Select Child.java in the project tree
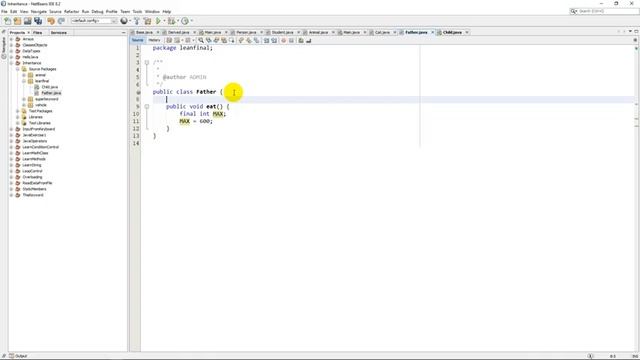Image resolution: width=640 pixels, height=360 pixels. pyautogui.click(x=50, y=87)
